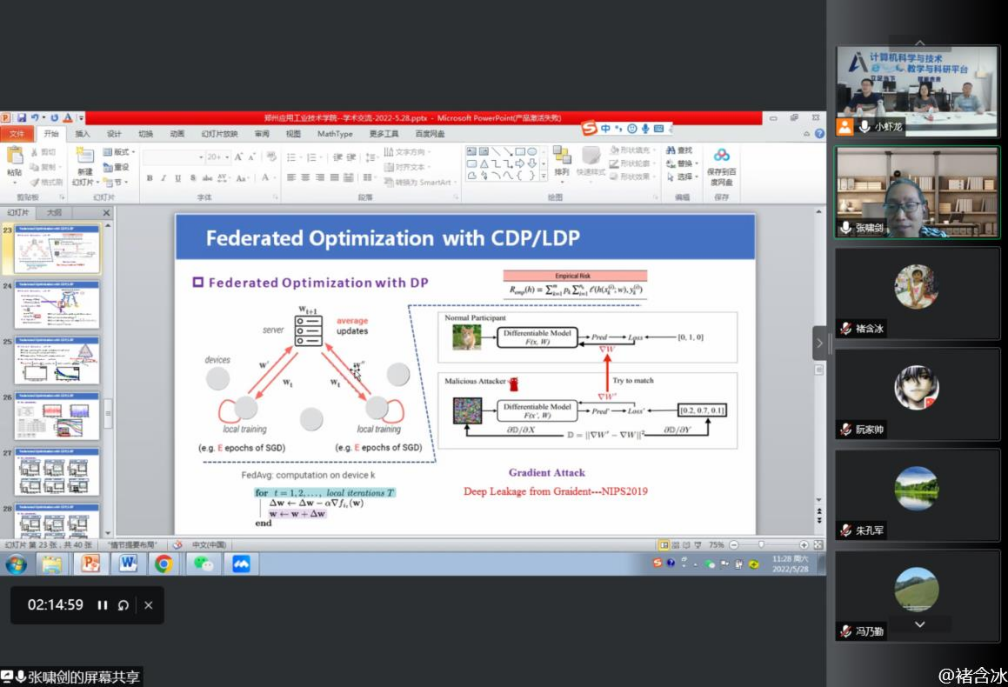Increase font size with large A icon
Screen dimensions: 1008x687
[238, 157]
